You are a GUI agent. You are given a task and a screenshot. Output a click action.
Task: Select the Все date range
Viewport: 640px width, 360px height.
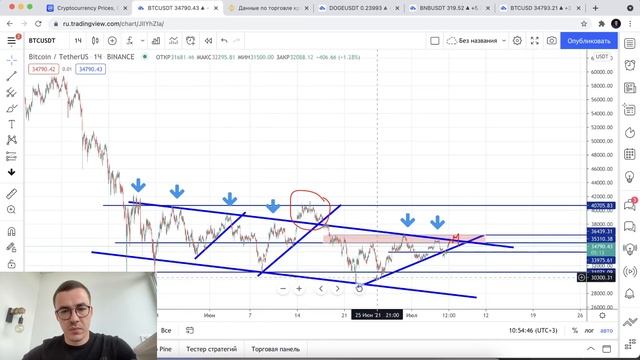tap(166, 330)
